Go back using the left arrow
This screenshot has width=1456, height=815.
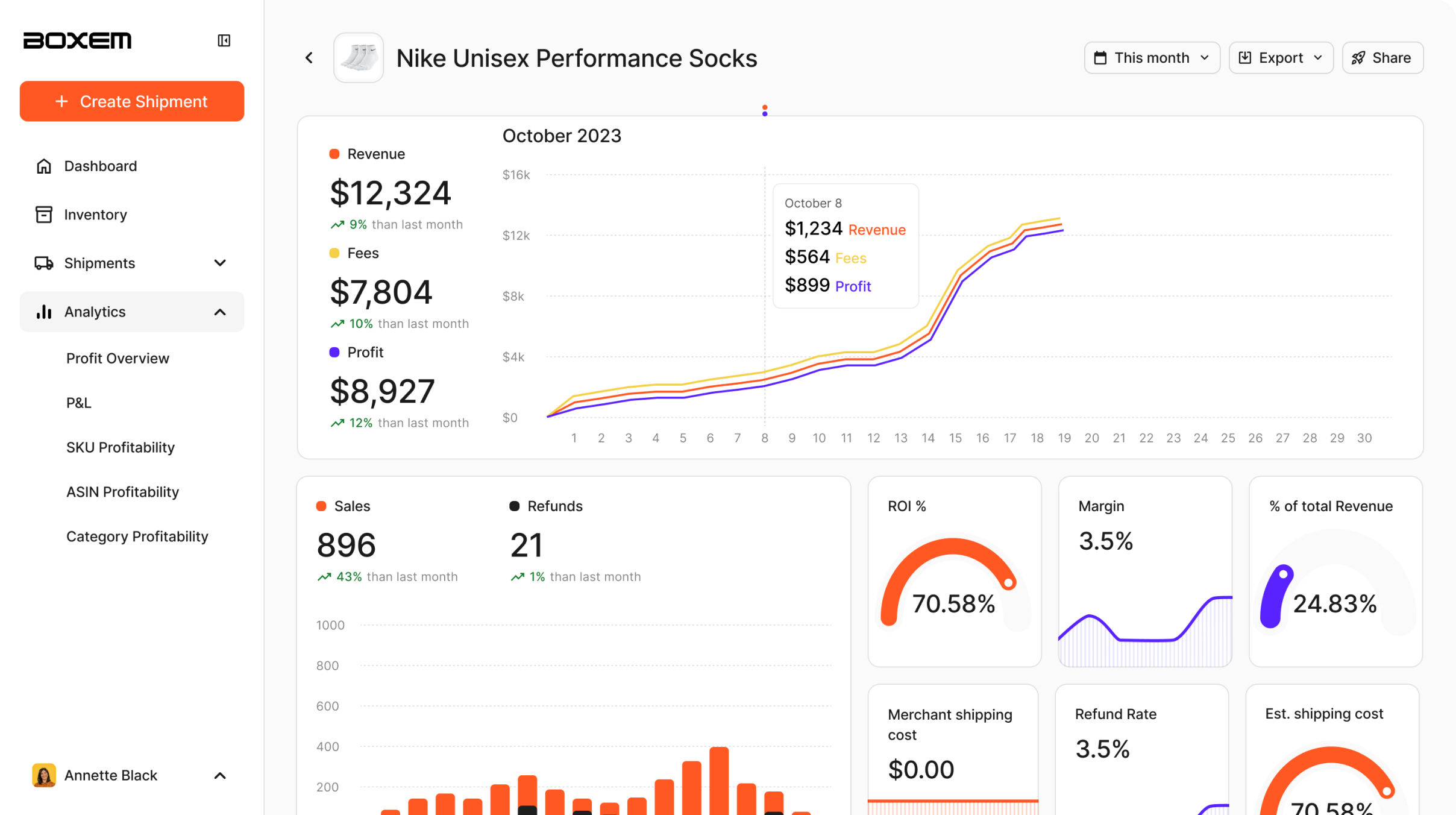pos(309,58)
